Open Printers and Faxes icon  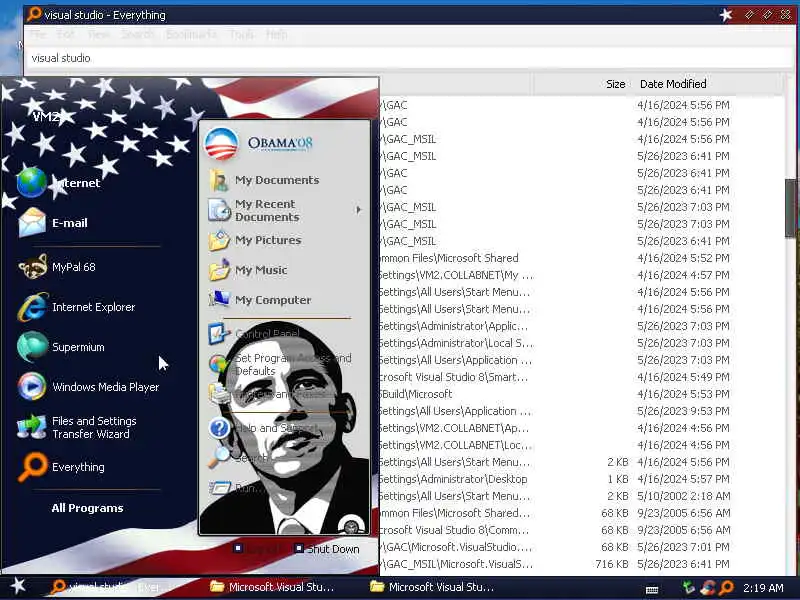pos(220,394)
